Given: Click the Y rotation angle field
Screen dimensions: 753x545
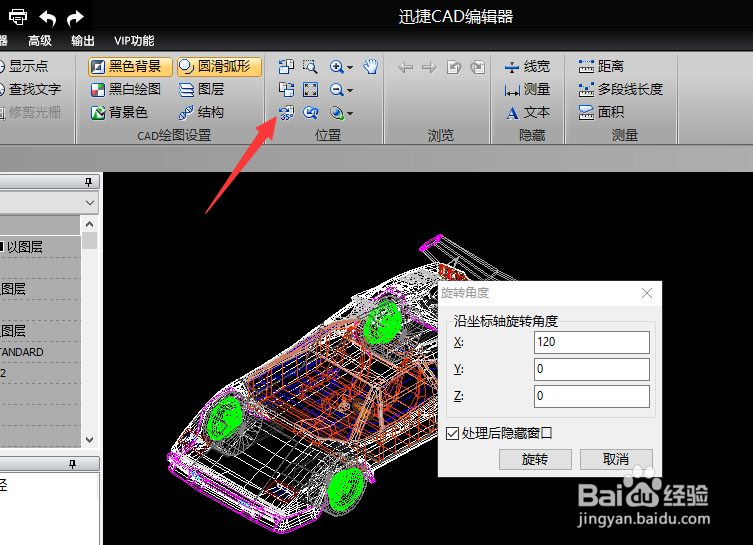Looking at the screenshot, I should [x=592, y=369].
